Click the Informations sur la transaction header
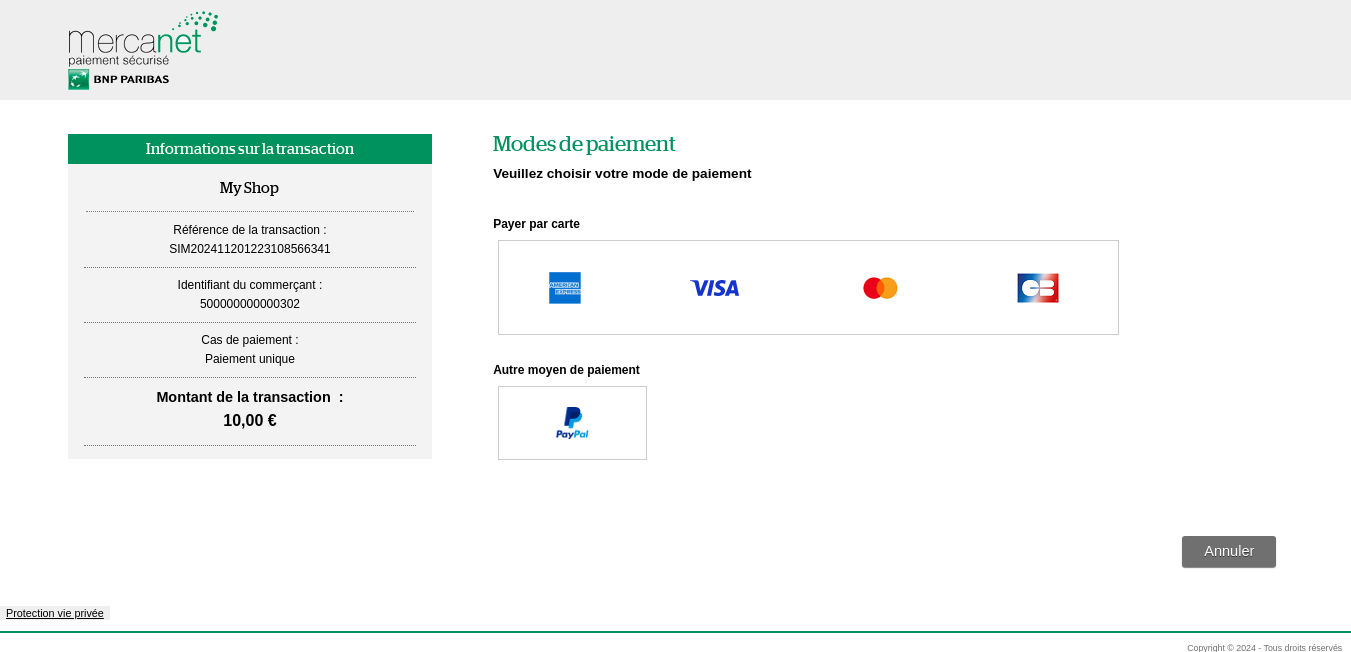 [249, 149]
